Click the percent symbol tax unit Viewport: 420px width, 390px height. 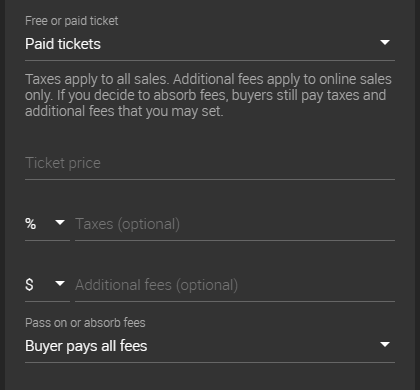coord(30,224)
